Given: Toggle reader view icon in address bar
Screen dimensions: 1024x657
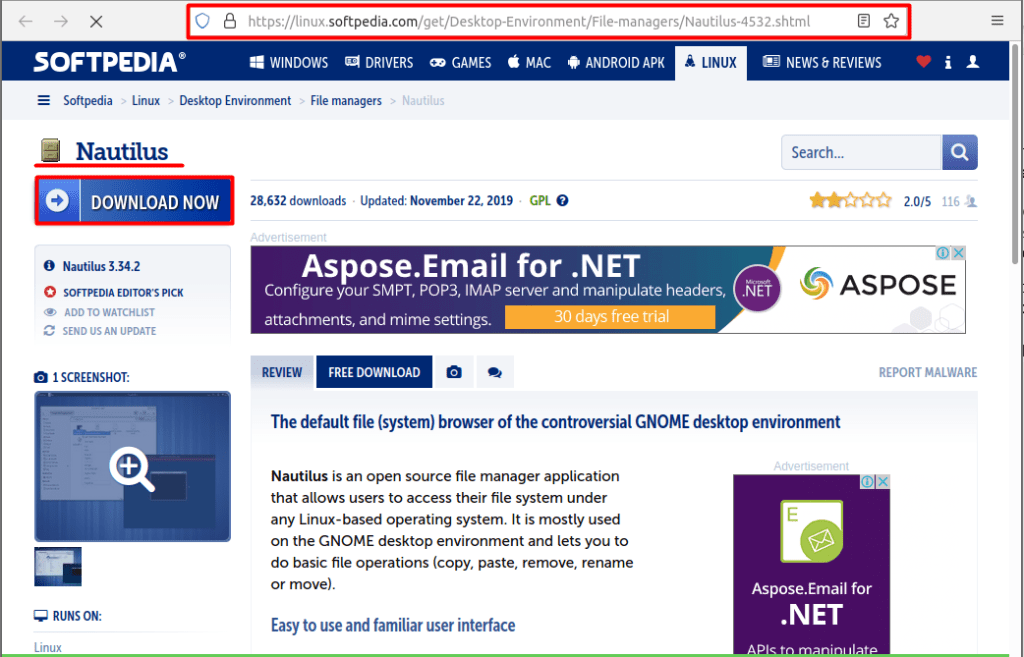Looking at the screenshot, I should (863, 21).
